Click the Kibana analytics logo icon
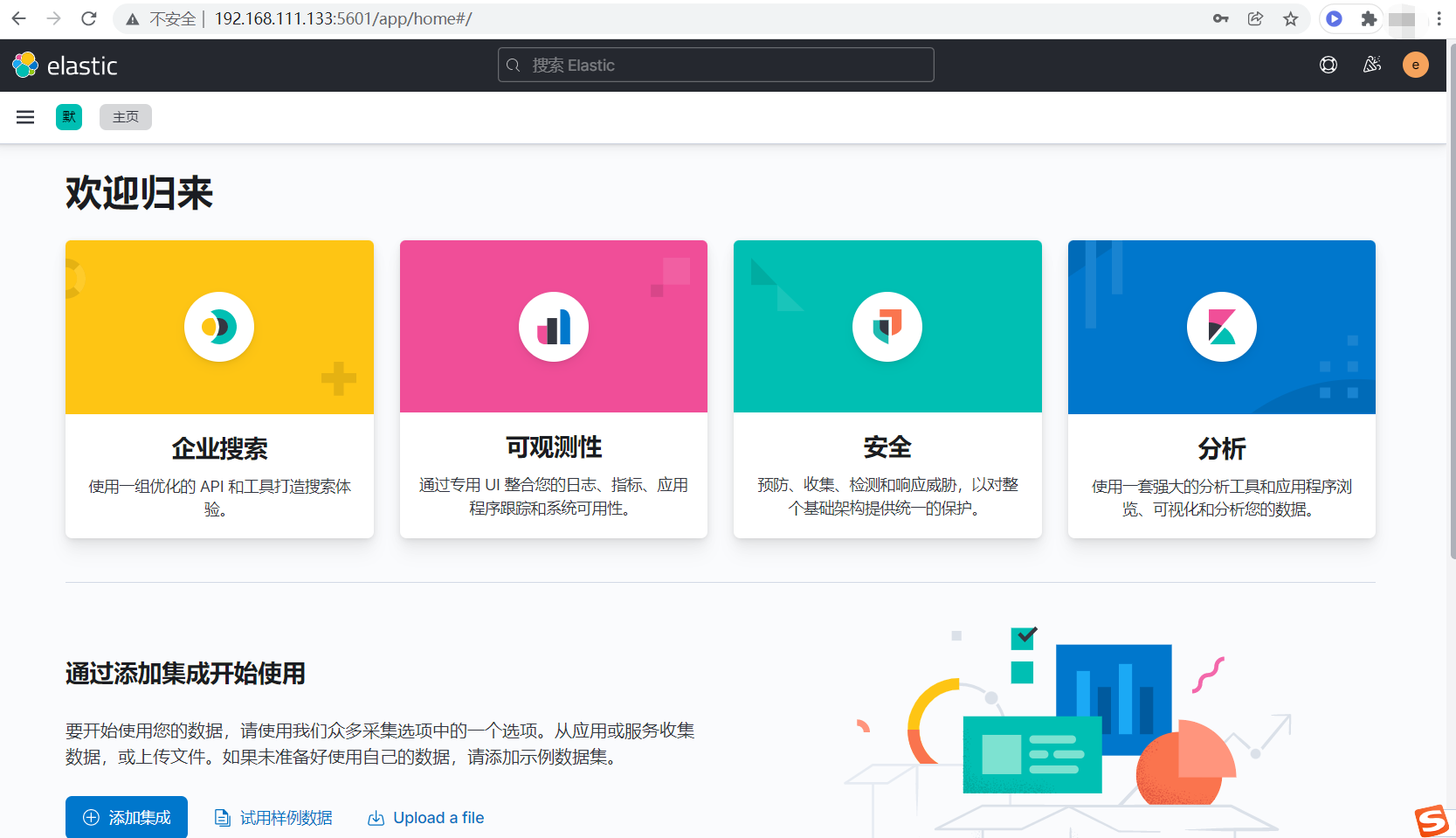 pyautogui.click(x=1222, y=327)
